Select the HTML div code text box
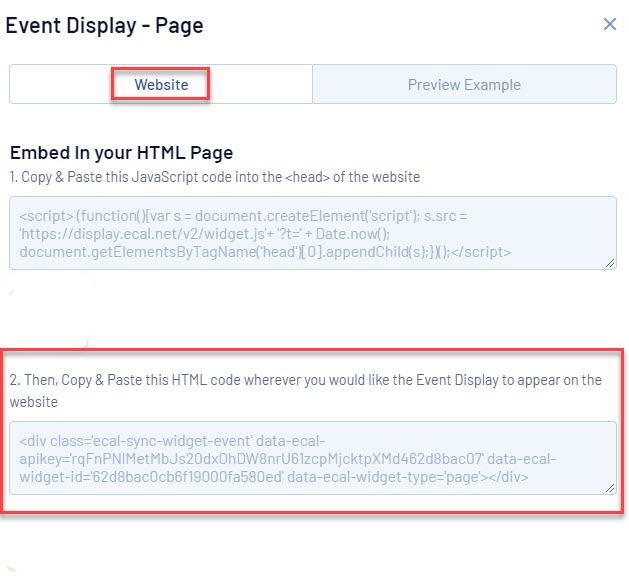Viewport: 629px width, 585px height. (313, 458)
